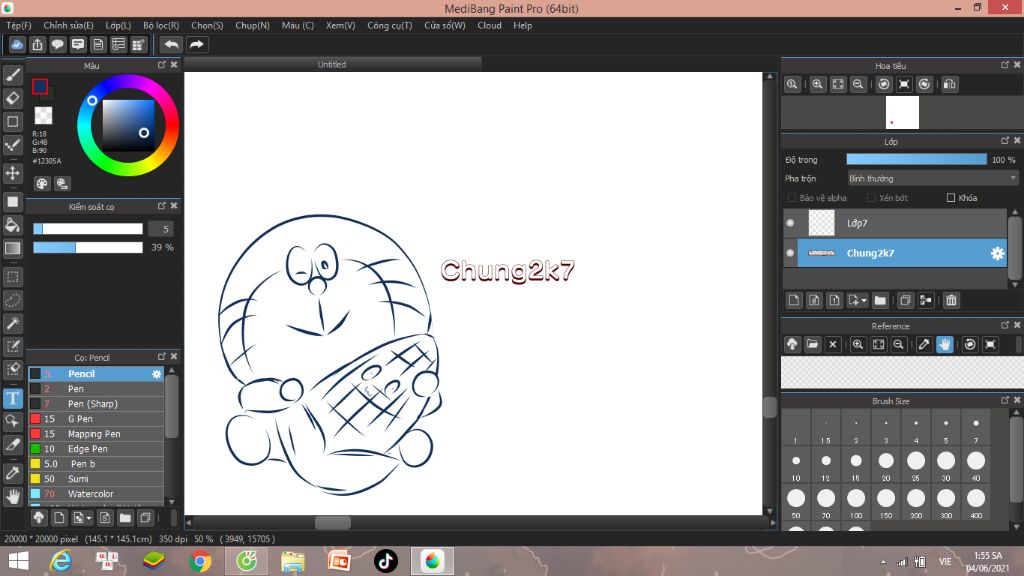1024x576 pixels.
Task: Select the Lasso selection tool
Action: (12, 300)
